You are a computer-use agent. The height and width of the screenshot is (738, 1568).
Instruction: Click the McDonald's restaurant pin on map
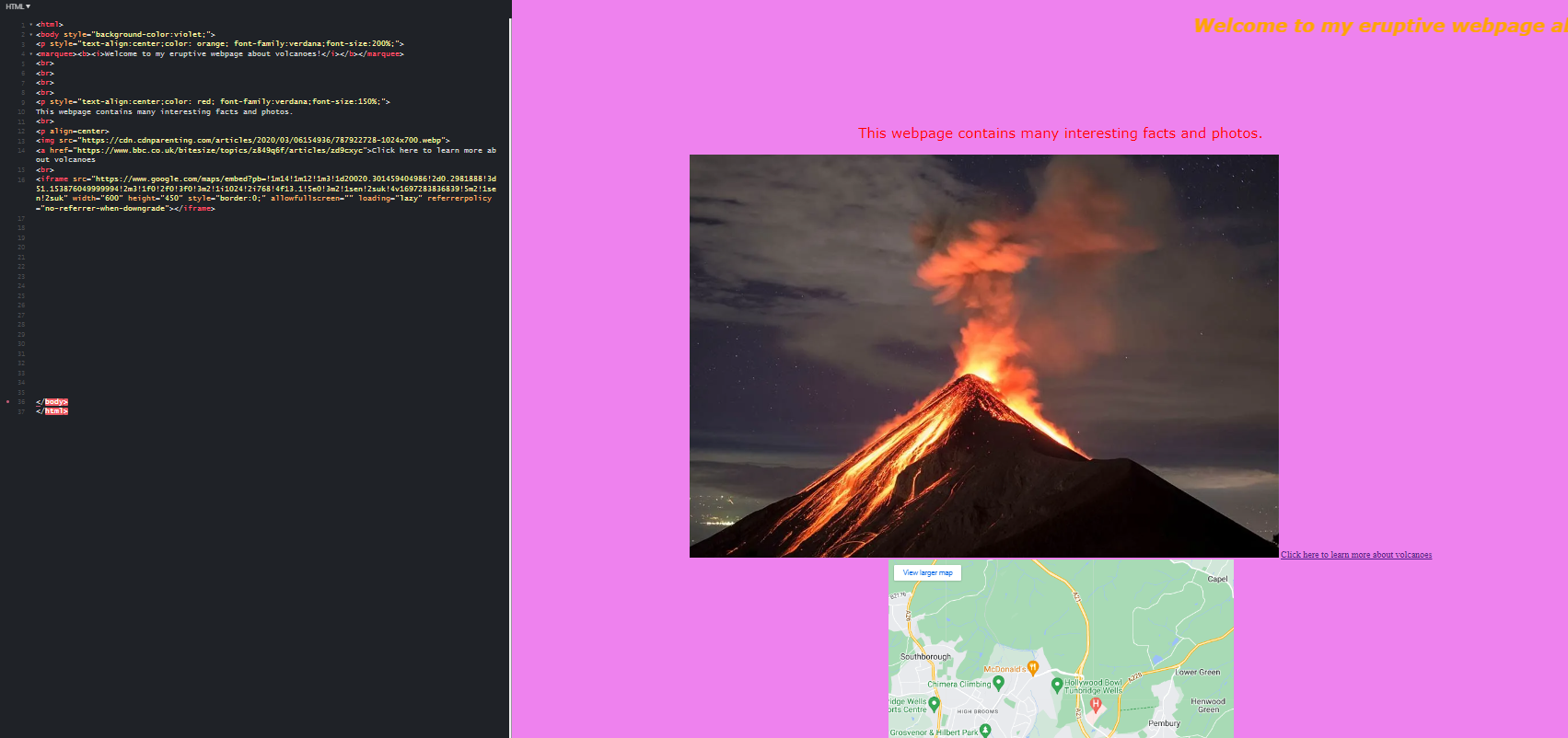pyautogui.click(x=1033, y=668)
